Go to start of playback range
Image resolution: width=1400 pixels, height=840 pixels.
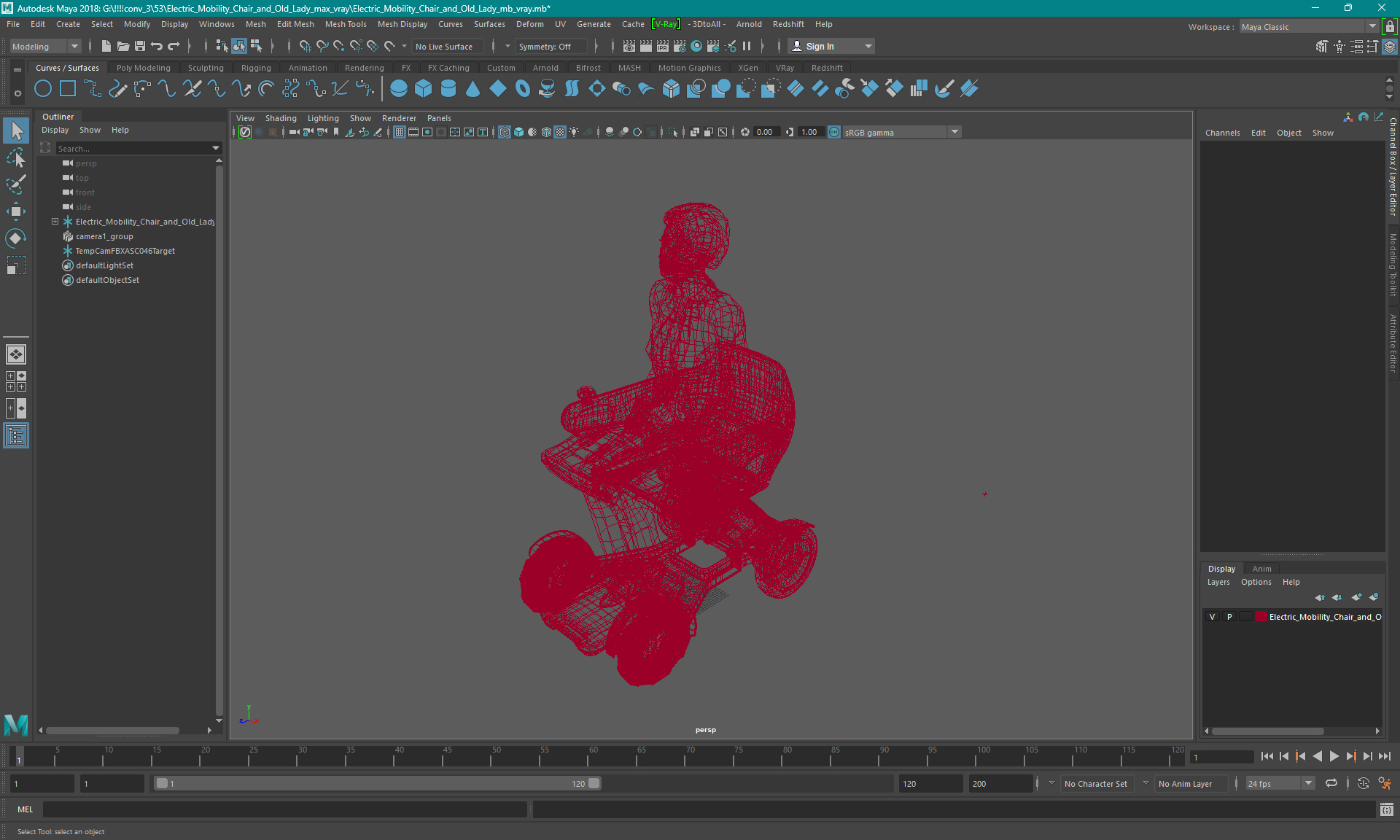click(x=1267, y=756)
